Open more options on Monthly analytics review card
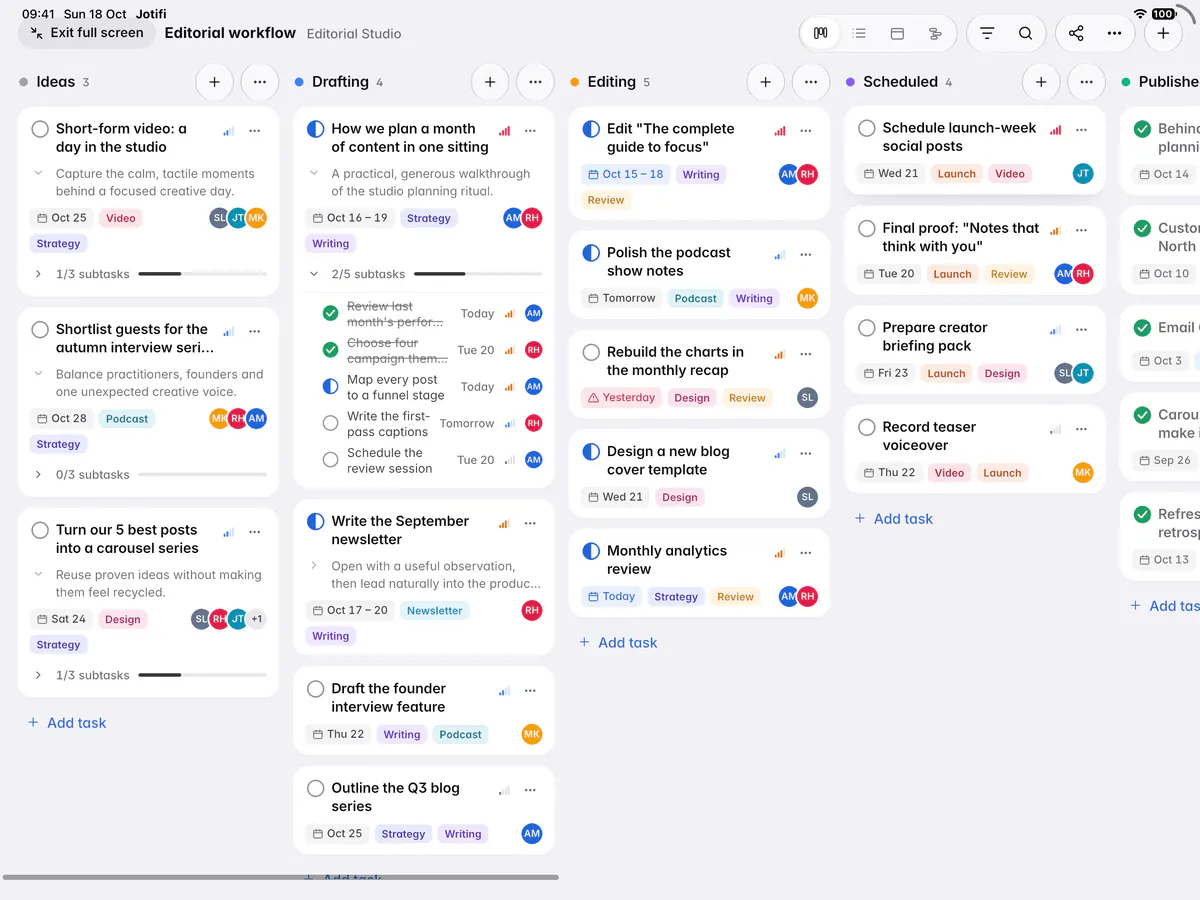The height and width of the screenshot is (900, 1200). (806, 552)
